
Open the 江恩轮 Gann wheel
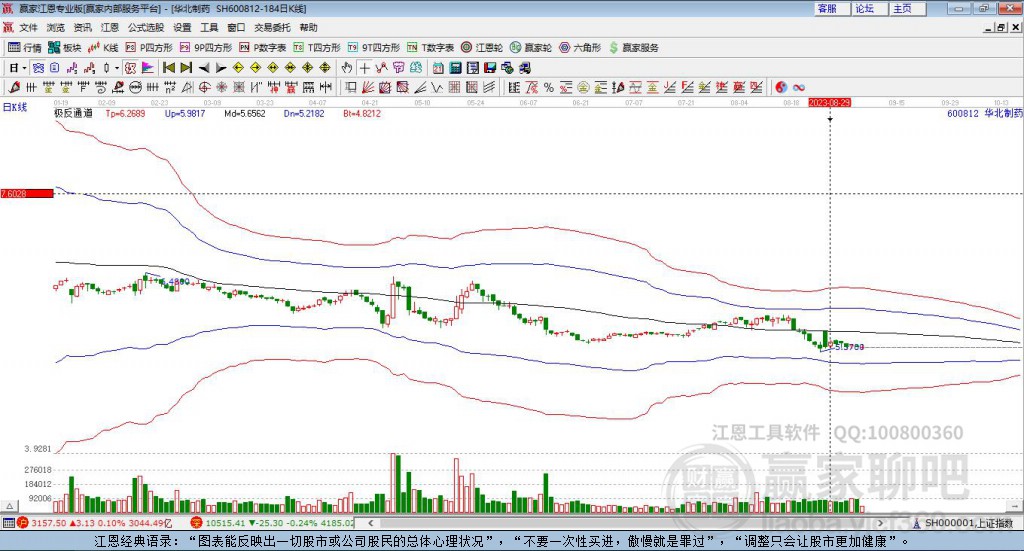coord(482,48)
